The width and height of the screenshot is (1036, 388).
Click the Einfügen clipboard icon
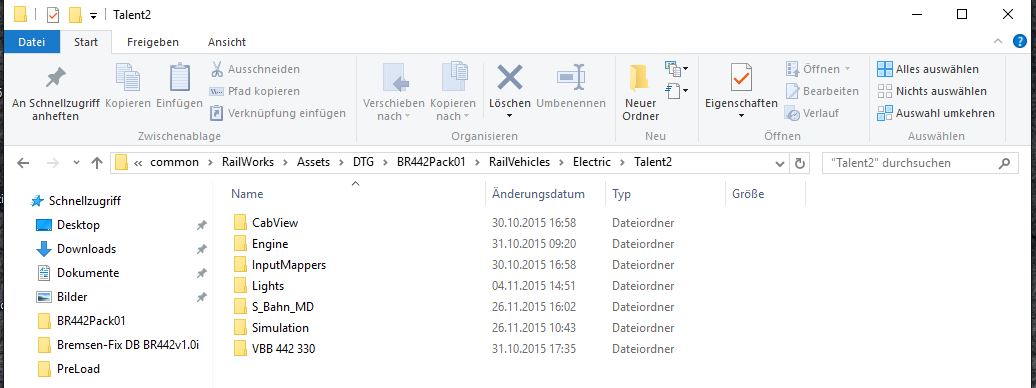(180, 78)
